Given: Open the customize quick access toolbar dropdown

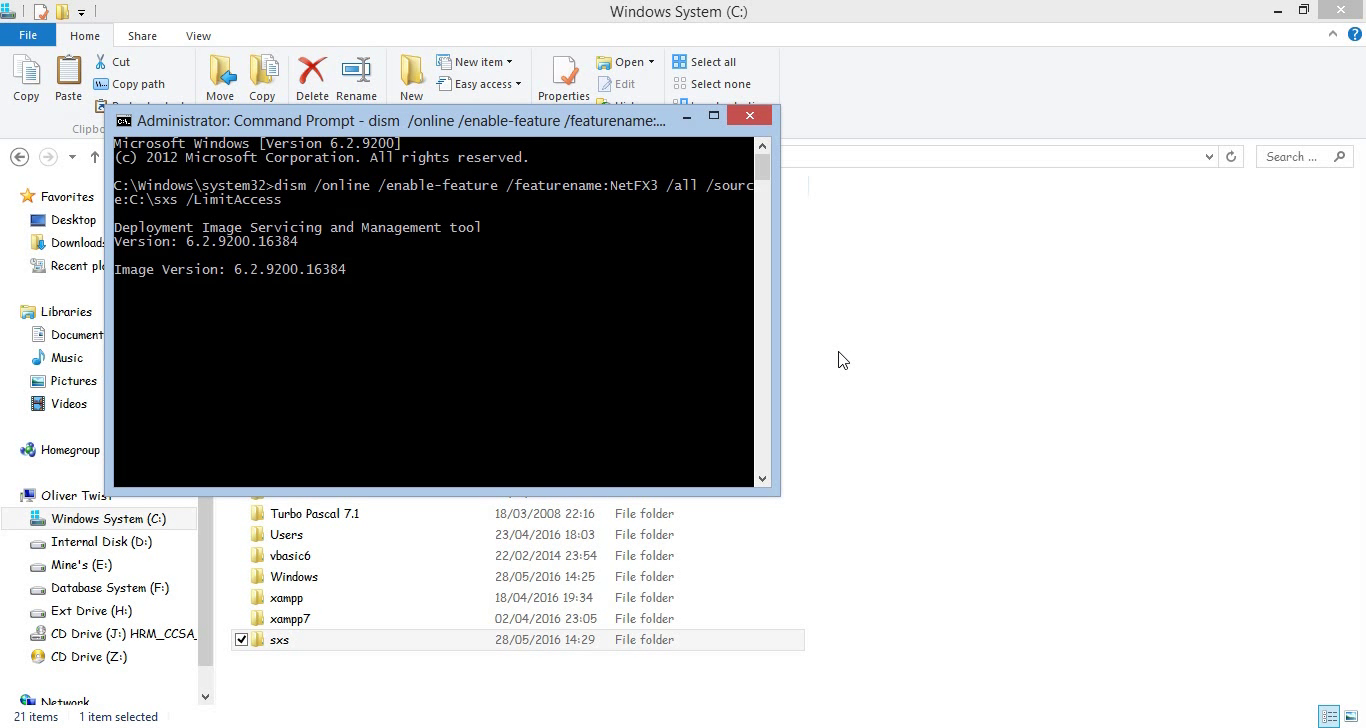Looking at the screenshot, I should pyautogui.click(x=82, y=12).
